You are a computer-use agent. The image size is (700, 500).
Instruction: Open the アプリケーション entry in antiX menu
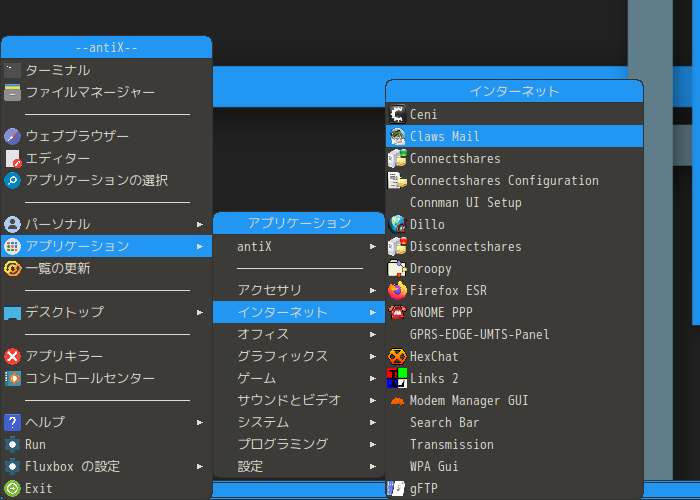click(x=106, y=246)
